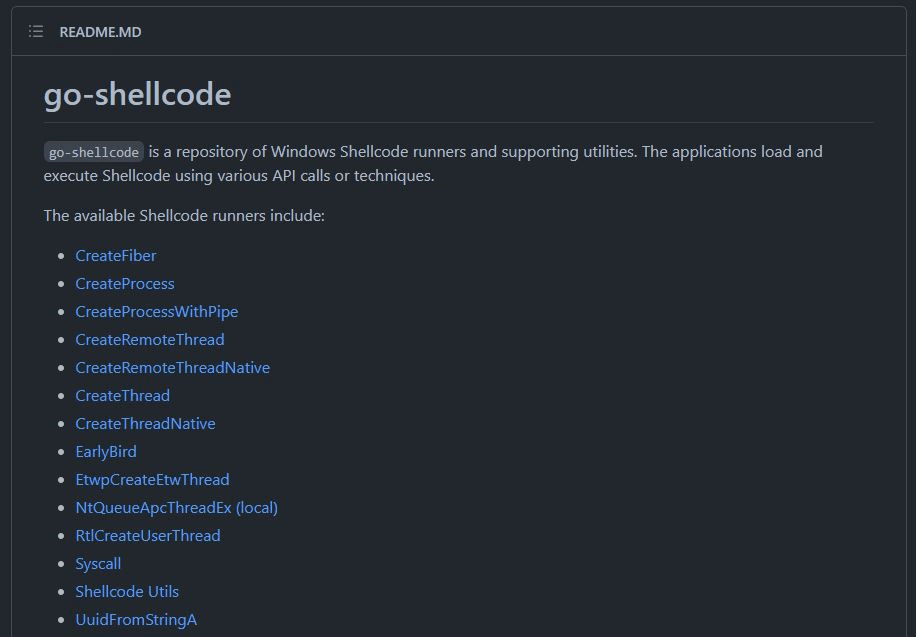916x637 pixels.
Task: Open the Shellcode Utils link
Action: [127, 592]
